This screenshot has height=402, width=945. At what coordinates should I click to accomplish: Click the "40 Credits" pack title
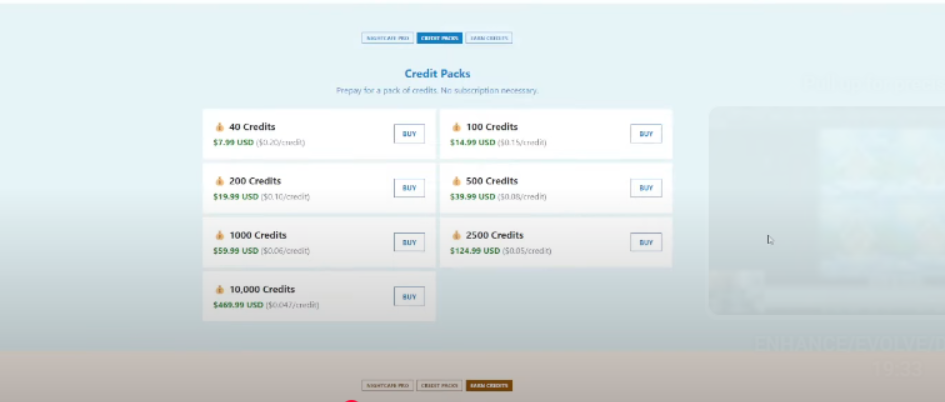click(252, 127)
